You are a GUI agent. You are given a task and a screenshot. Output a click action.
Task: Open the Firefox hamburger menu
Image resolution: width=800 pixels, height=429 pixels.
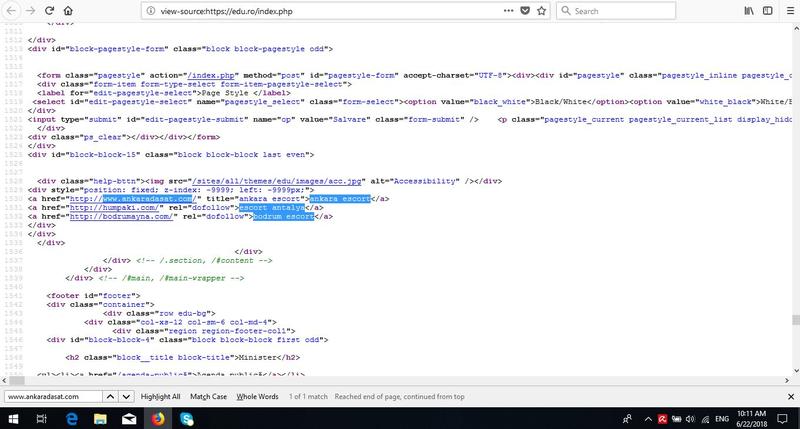788,11
